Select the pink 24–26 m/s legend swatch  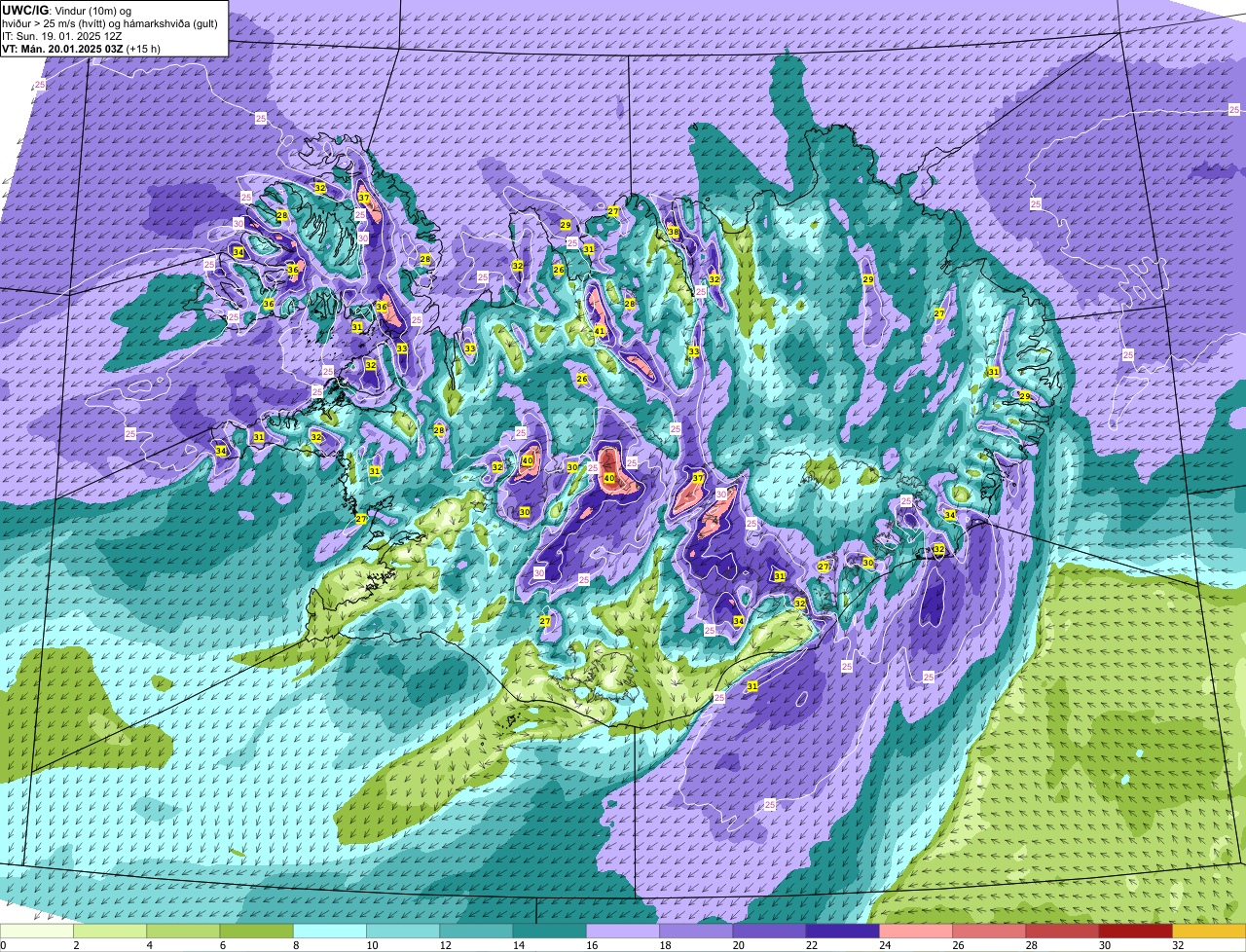pos(916,931)
